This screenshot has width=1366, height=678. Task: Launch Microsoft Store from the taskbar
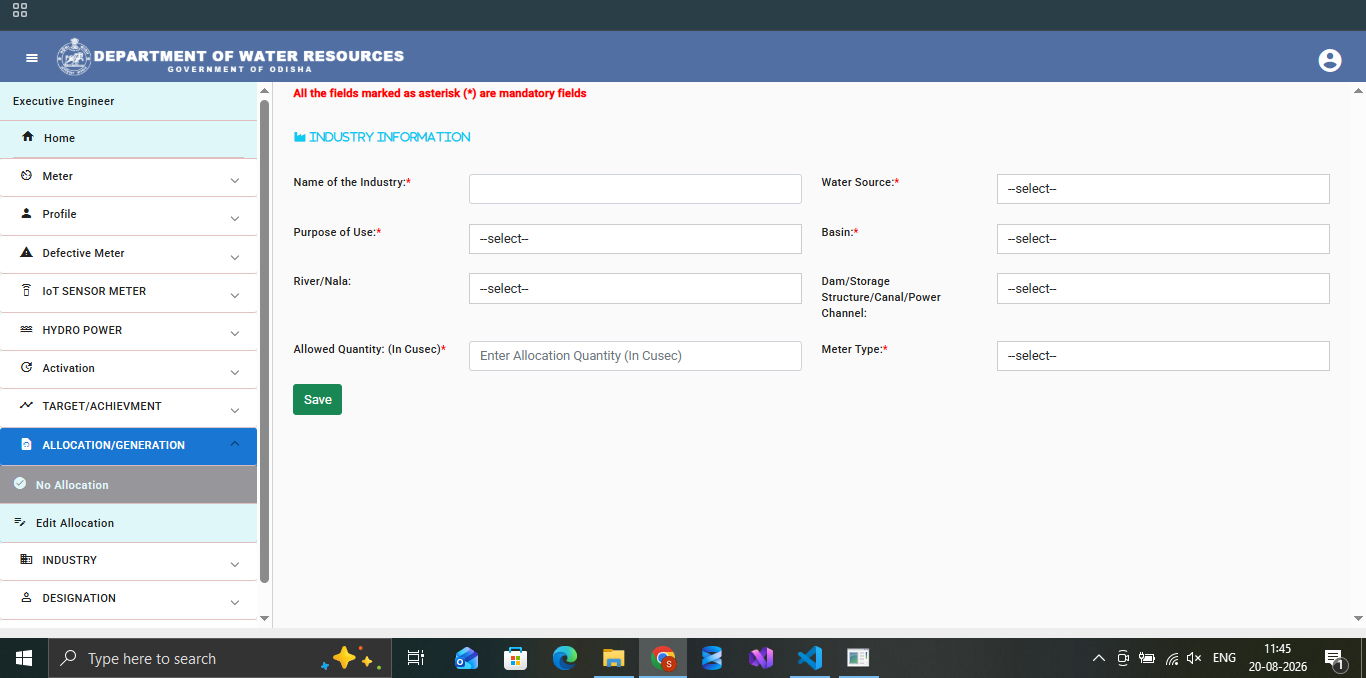[515, 658]
